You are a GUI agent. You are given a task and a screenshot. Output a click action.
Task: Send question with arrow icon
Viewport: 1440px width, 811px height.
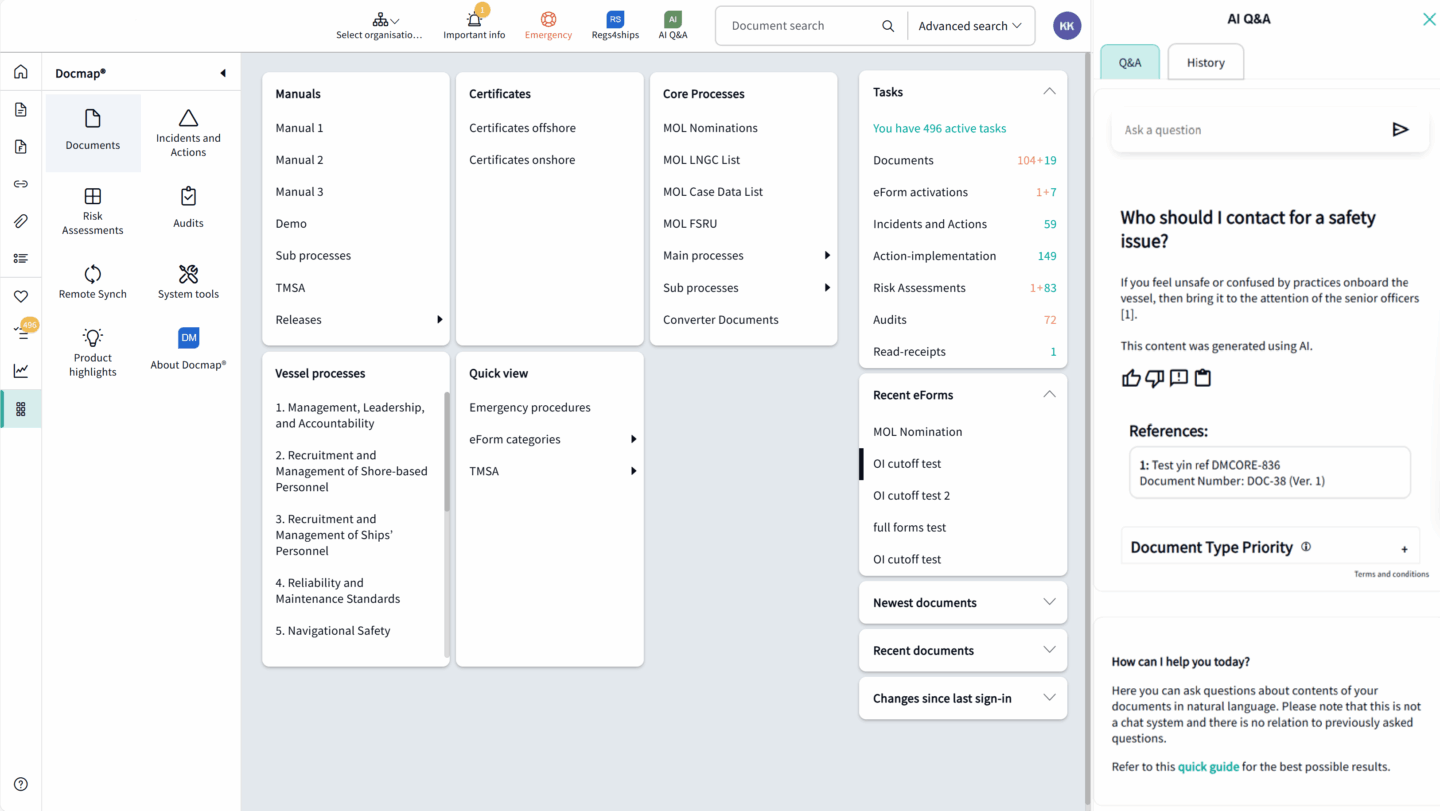tap(1400, 129)
